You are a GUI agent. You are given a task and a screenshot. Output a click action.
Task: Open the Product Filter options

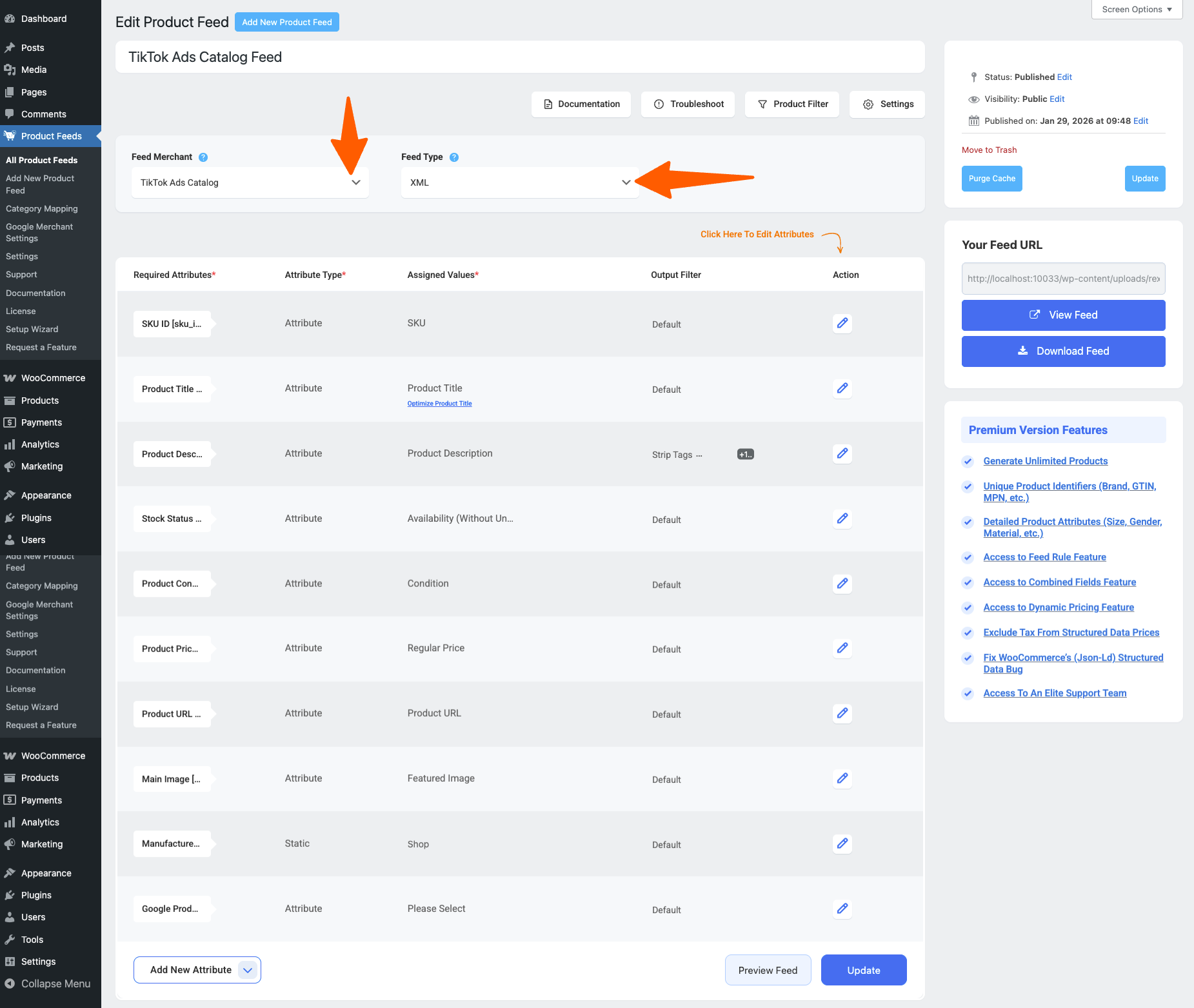791,104
